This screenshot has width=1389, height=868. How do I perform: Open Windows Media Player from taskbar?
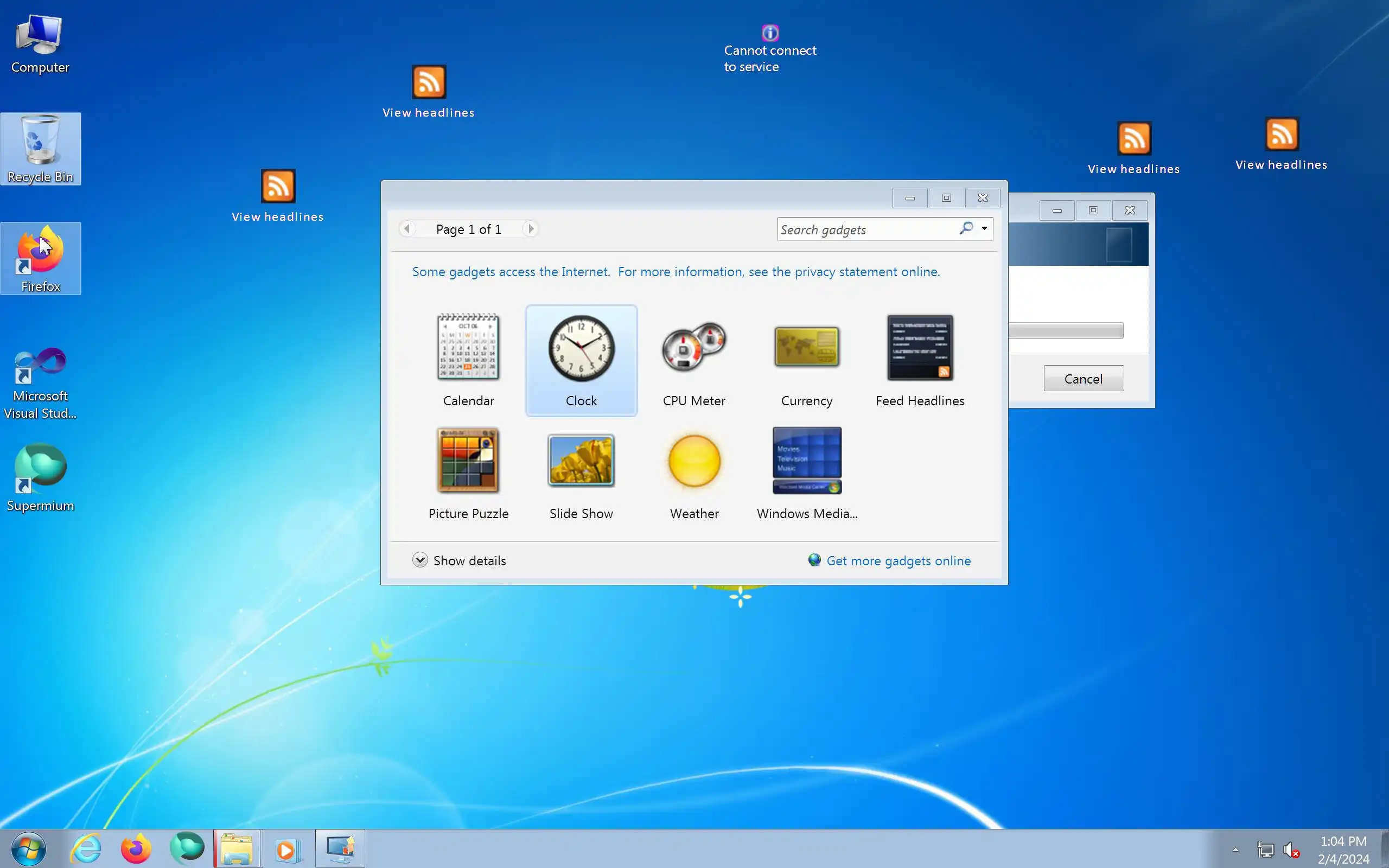point(287,849)
